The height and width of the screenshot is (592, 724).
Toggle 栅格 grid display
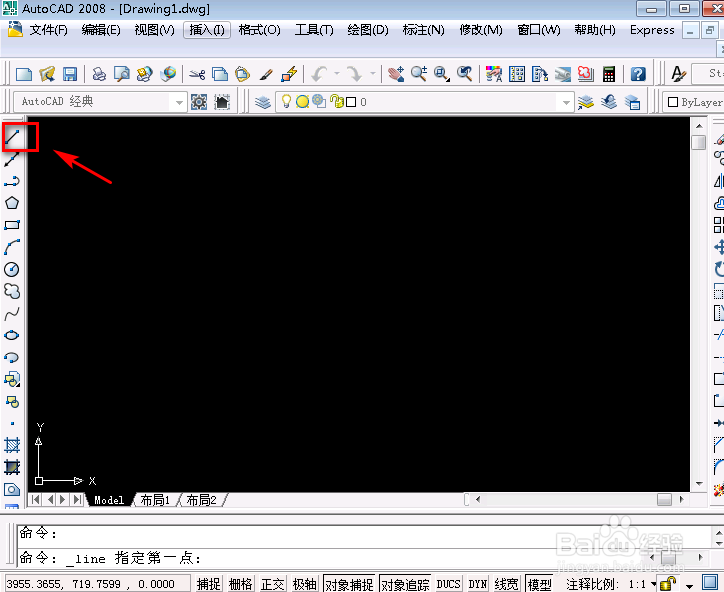coord(241,584)
